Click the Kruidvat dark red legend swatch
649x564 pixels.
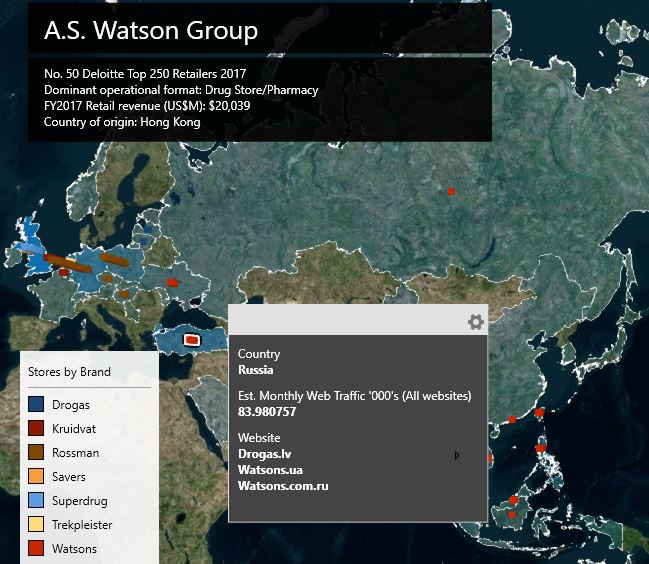[36, 428]
